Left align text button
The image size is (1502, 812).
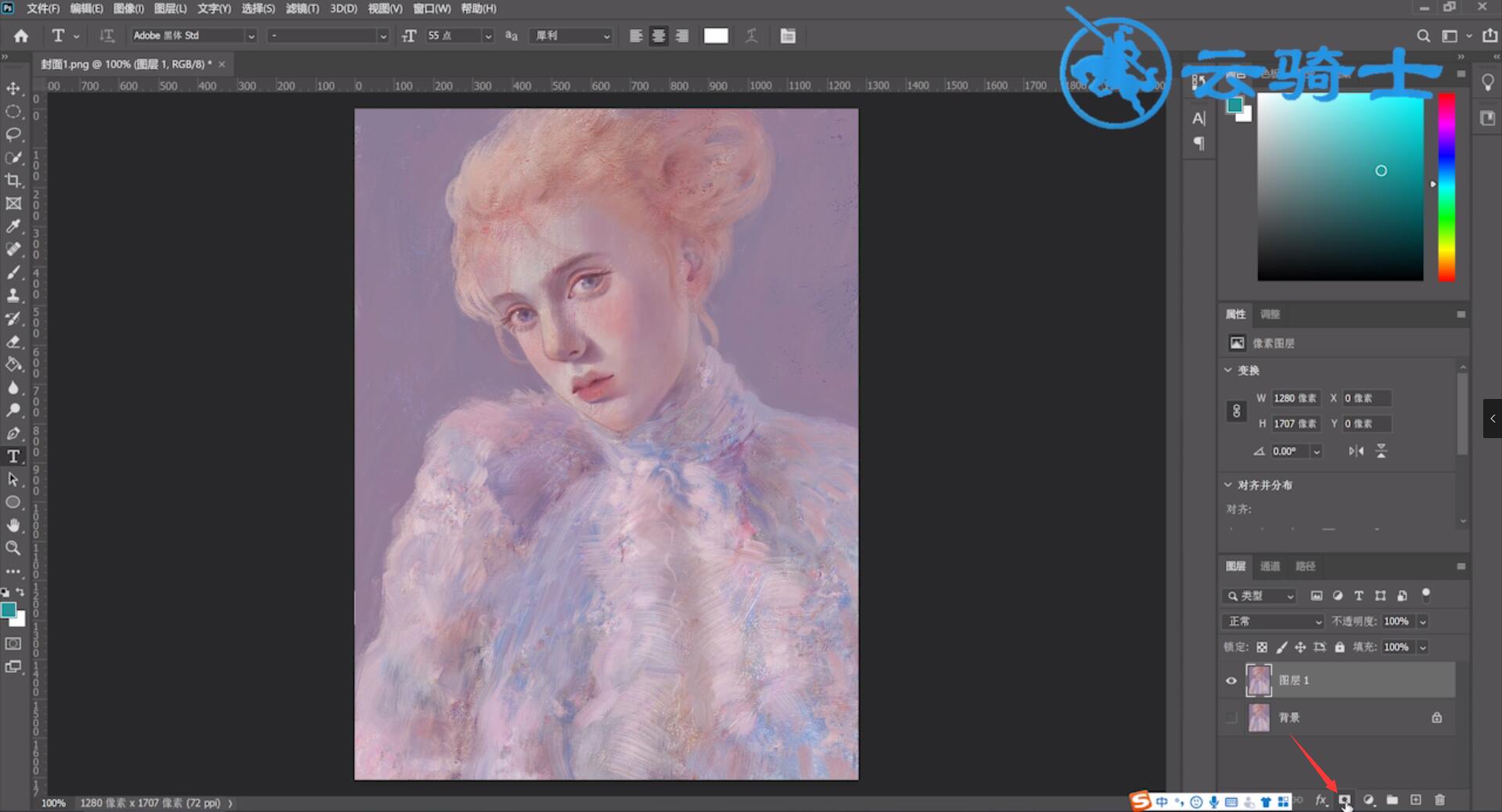point(636,36)
